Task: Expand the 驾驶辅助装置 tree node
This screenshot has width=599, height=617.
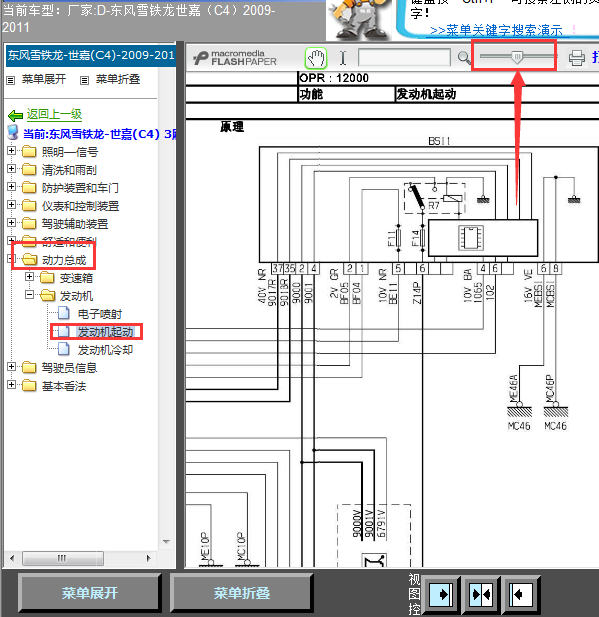Action: coord(11,223)
